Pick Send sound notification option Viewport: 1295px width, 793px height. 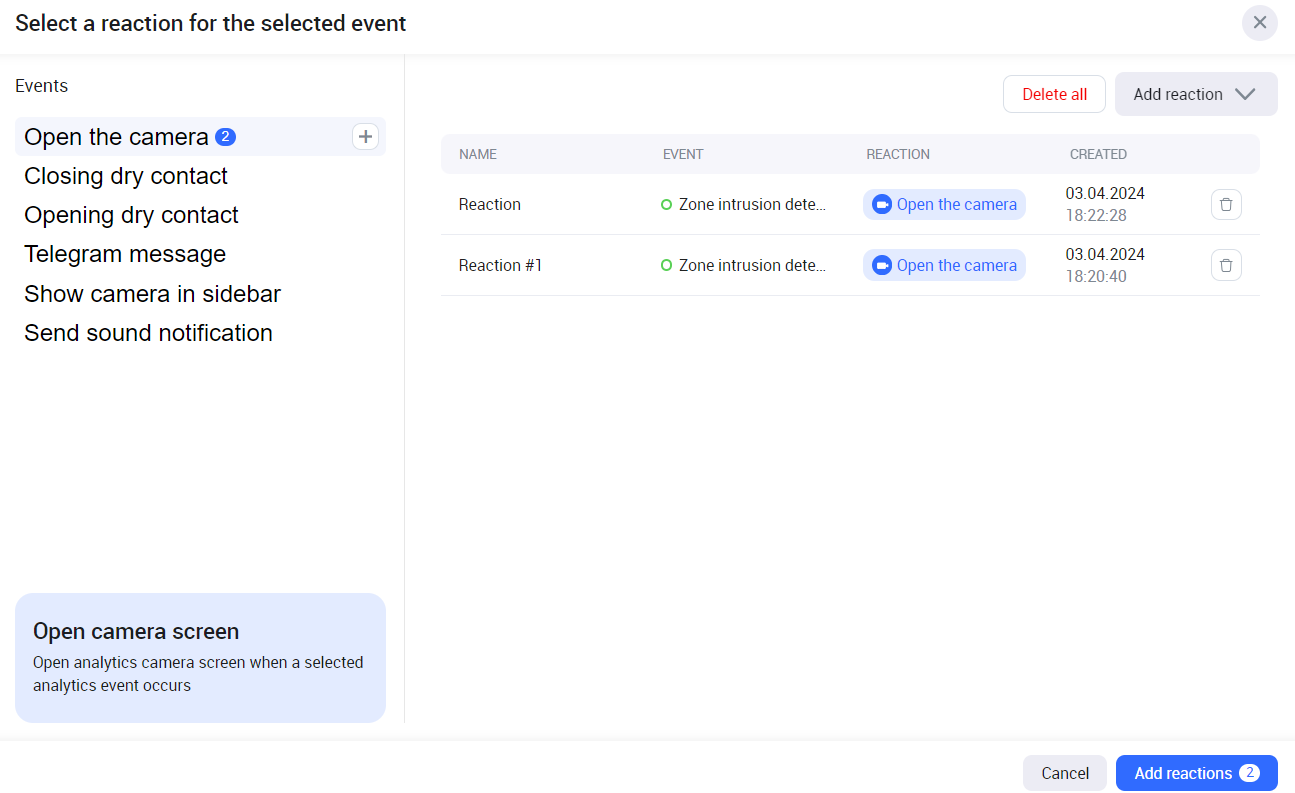tap(148, 333)
